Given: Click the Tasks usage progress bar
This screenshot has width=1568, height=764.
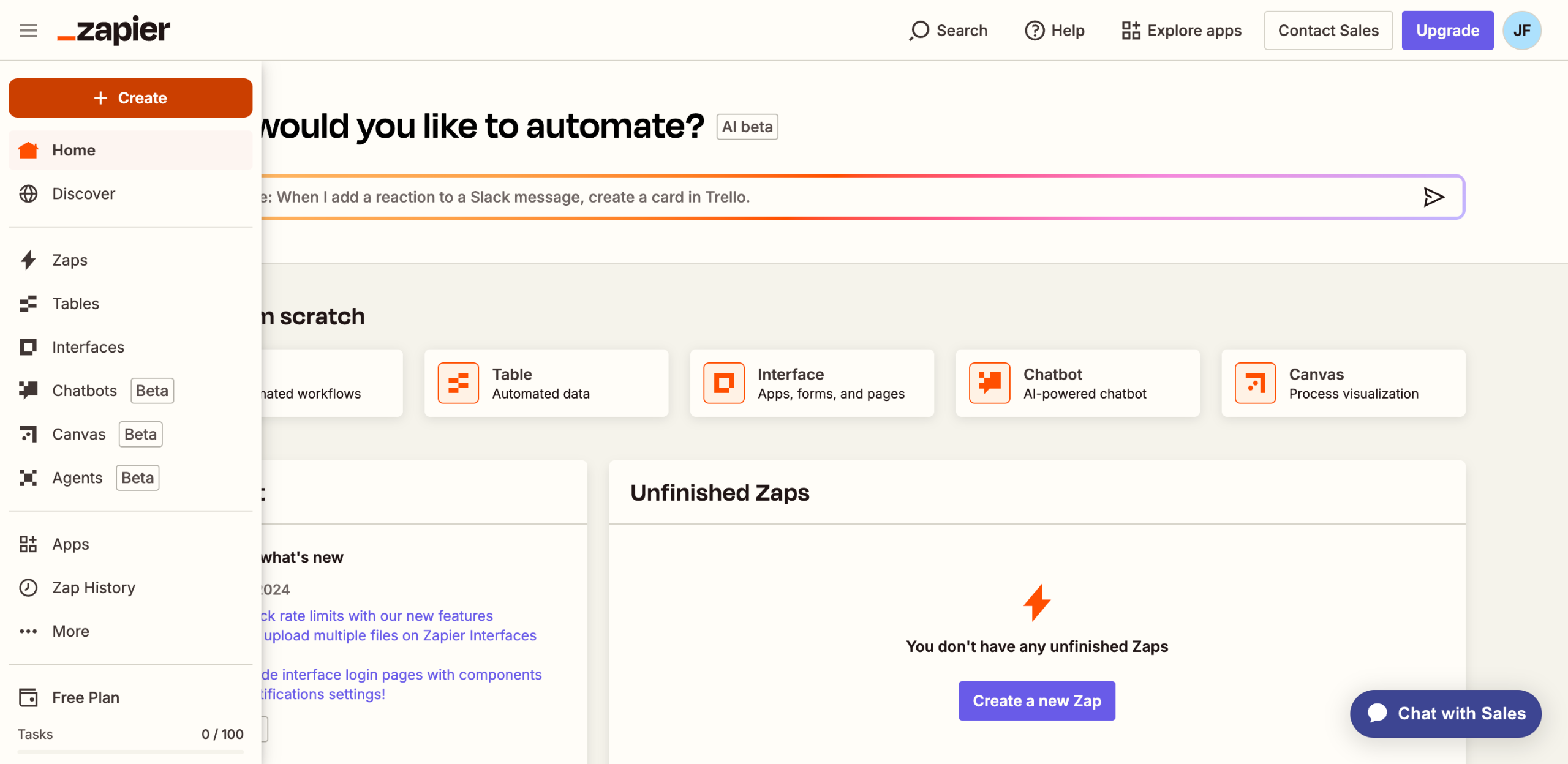Looking at the screenshot, I should (130, 751).
